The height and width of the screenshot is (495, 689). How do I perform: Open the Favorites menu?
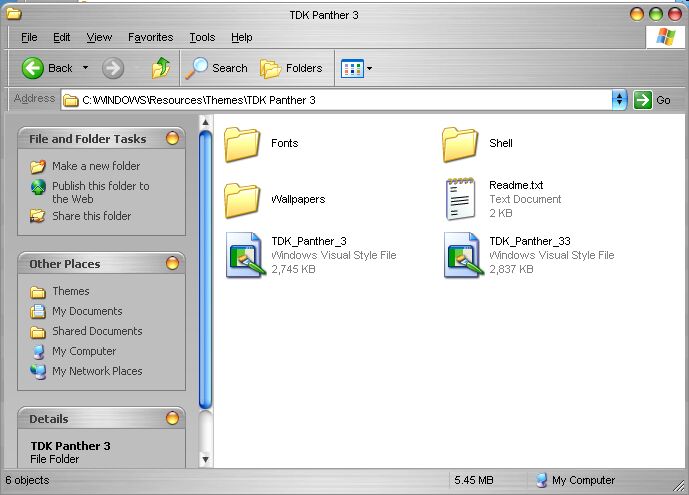pyautogui.click(x=150, y=37)
